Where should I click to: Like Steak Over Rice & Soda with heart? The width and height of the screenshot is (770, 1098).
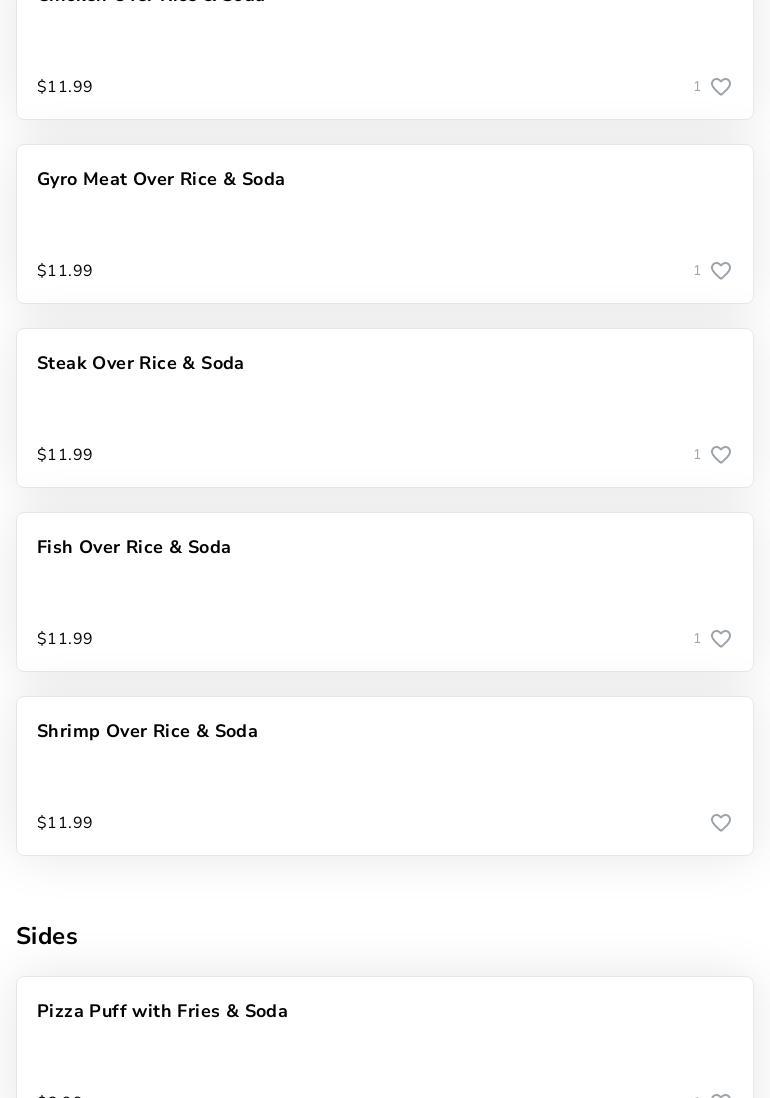coord(721,455)
